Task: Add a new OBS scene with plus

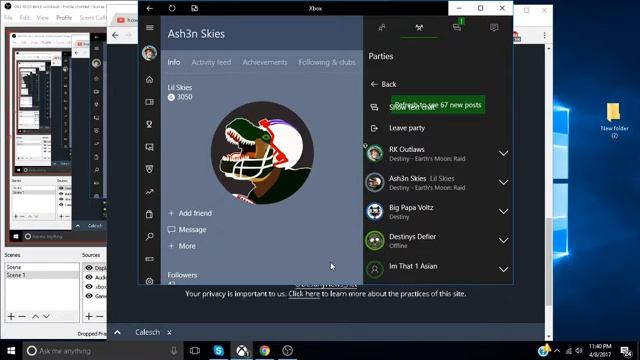Action: point(11,316)
